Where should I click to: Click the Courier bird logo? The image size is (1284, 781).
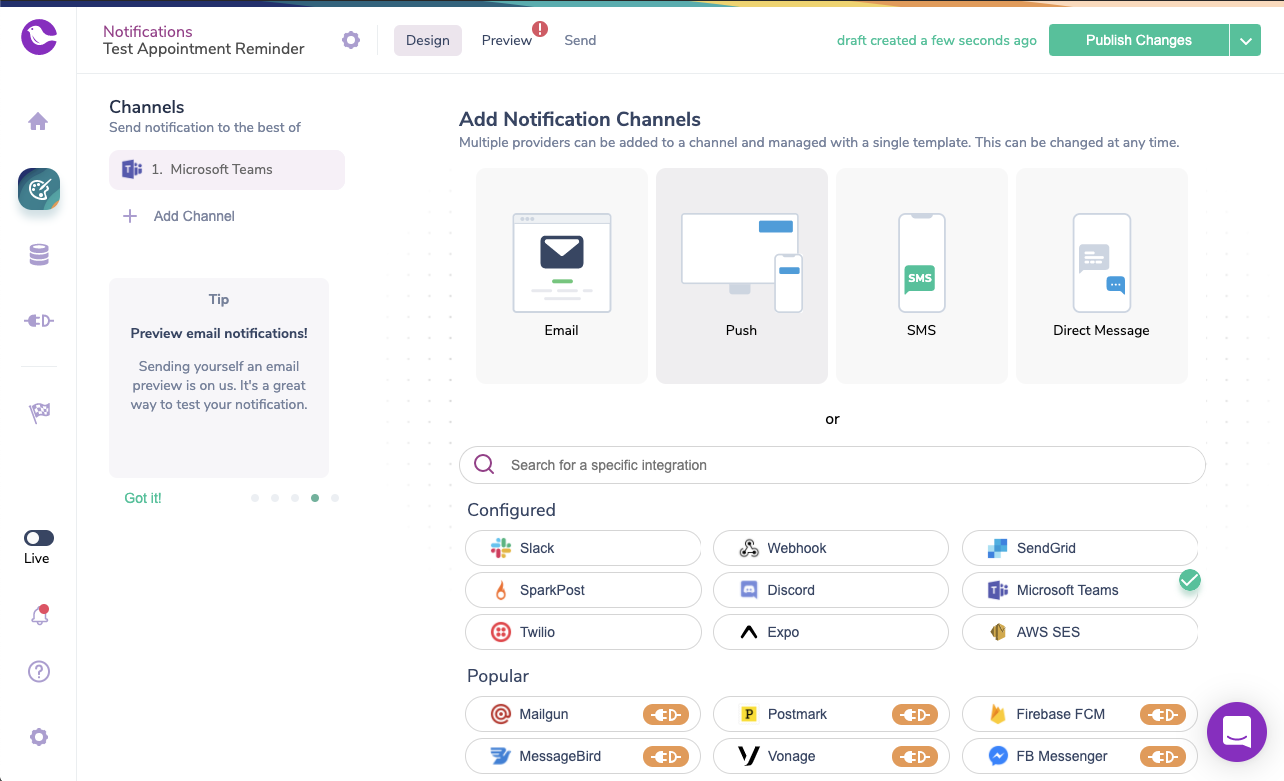point(39,38)
